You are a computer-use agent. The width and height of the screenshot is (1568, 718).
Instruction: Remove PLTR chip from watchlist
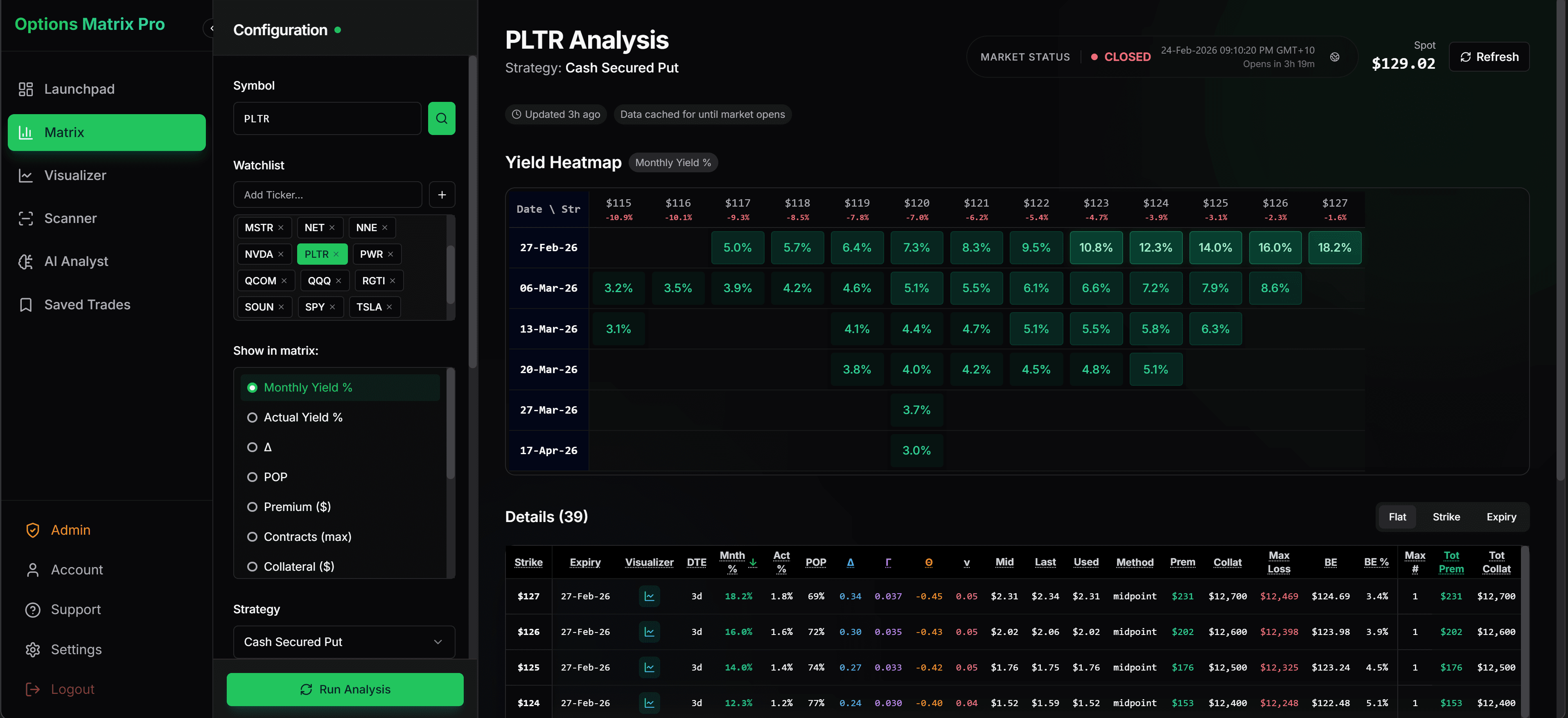point(336,254)
